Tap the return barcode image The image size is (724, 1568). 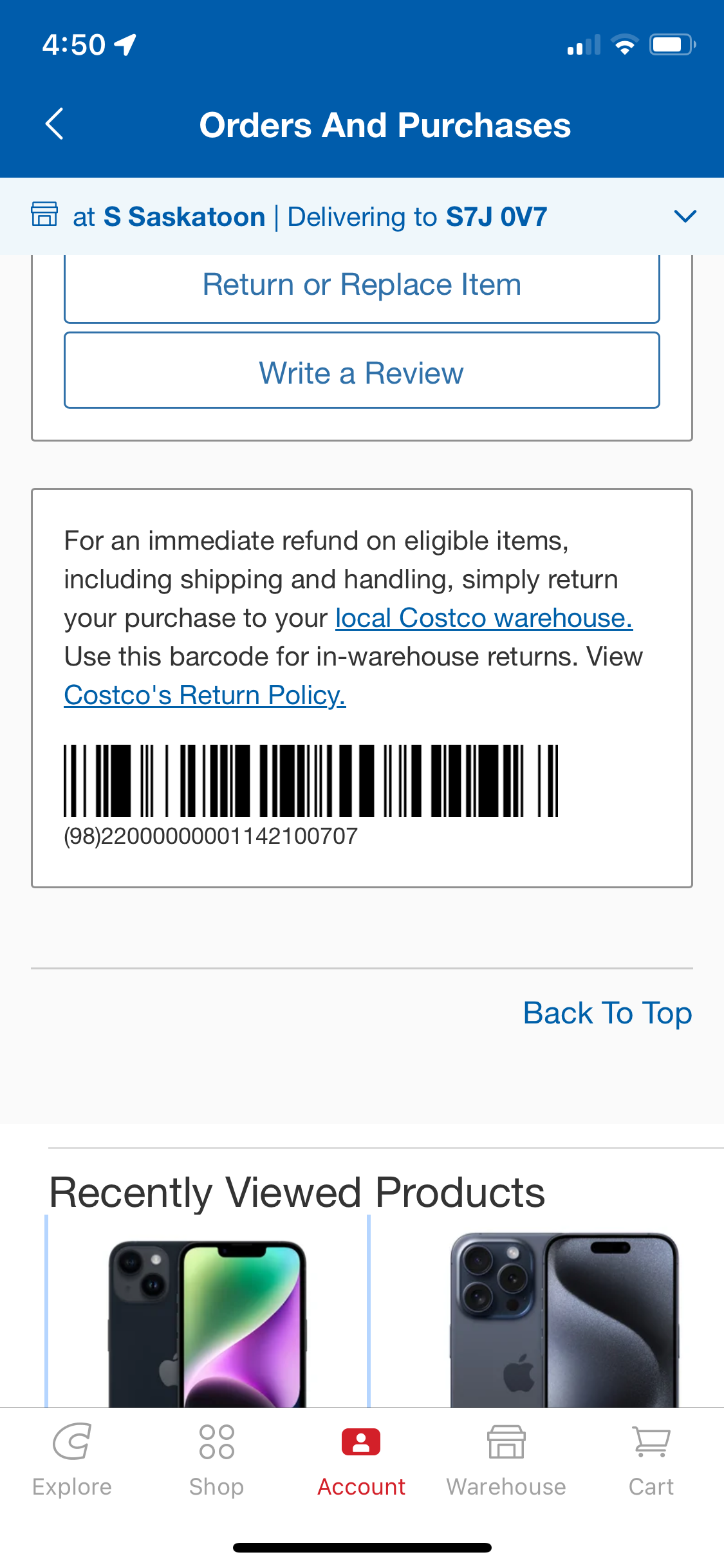click(x=311, y=781)
